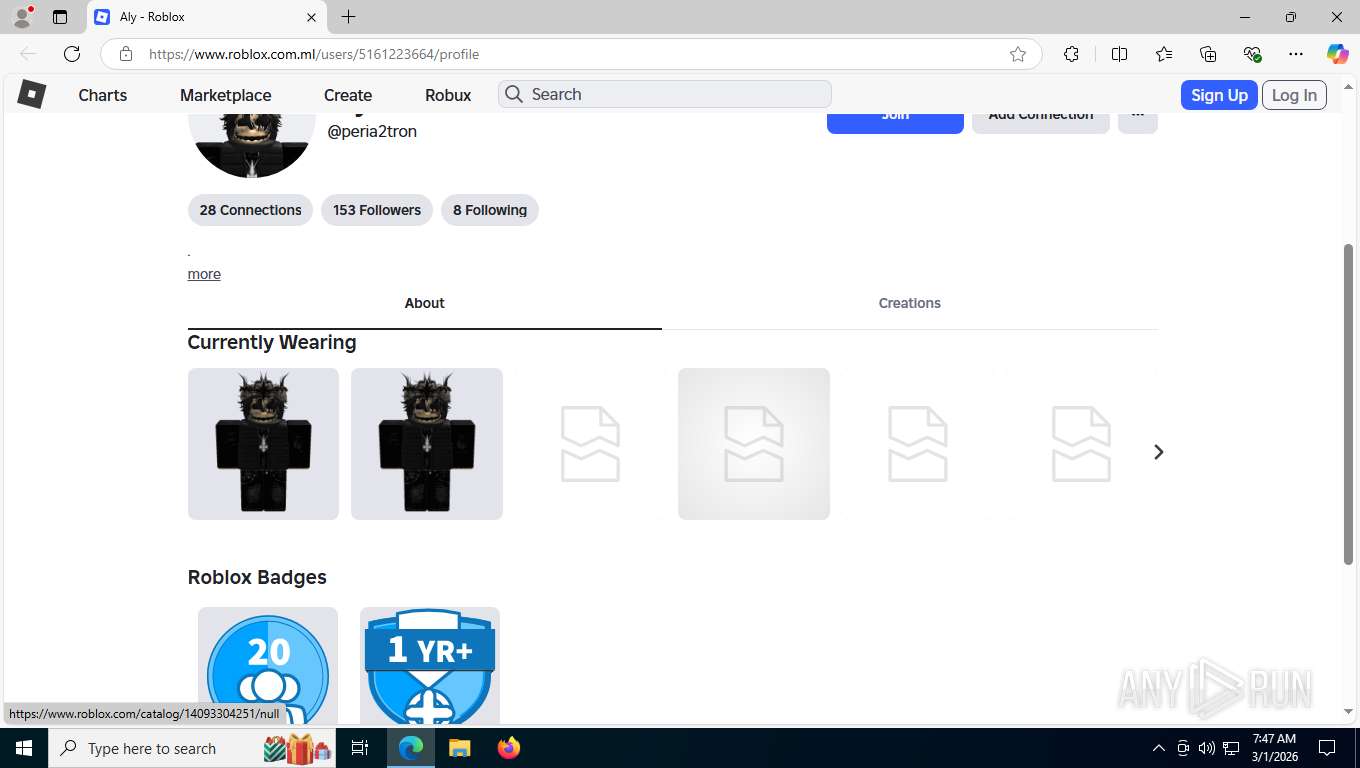Click the Log In button

click(x=1294, y=95)
